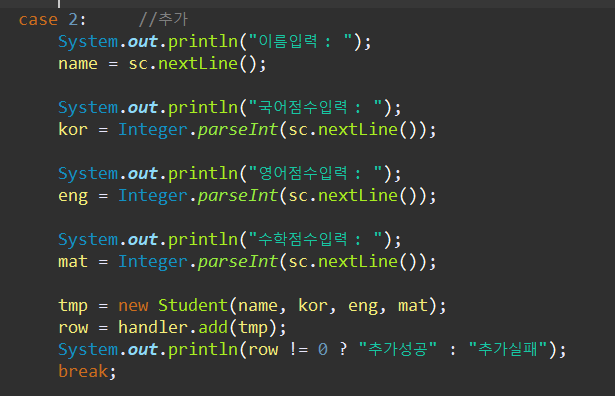Click the "수학점수입력 : " string literal

[315, 239]
